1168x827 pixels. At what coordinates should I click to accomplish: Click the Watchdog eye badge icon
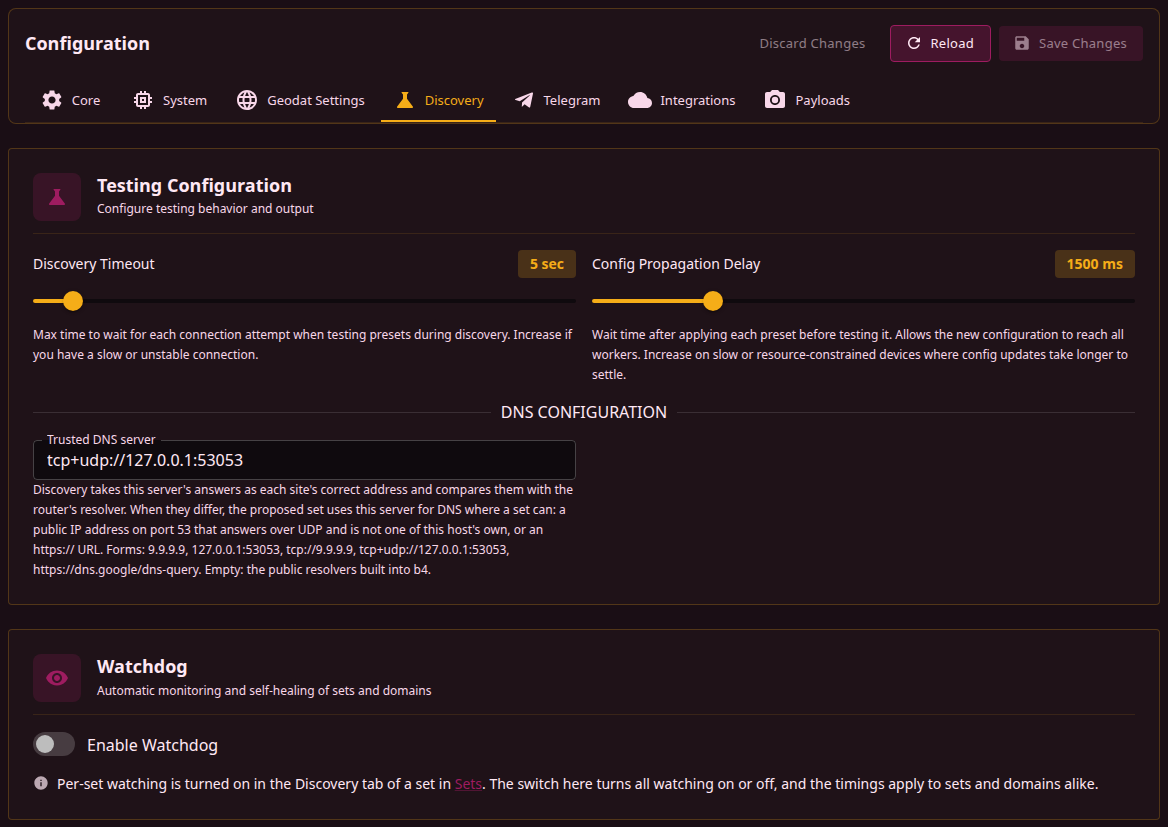tap(57, 678)
